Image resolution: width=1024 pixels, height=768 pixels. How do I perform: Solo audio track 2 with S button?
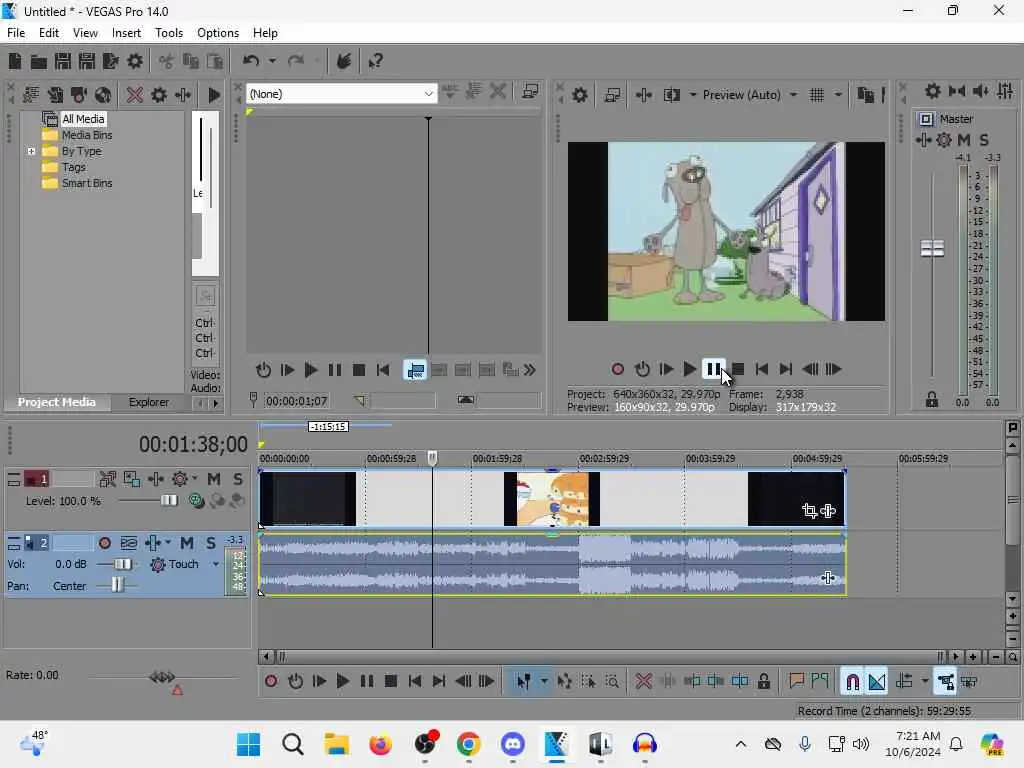(210, 543)
